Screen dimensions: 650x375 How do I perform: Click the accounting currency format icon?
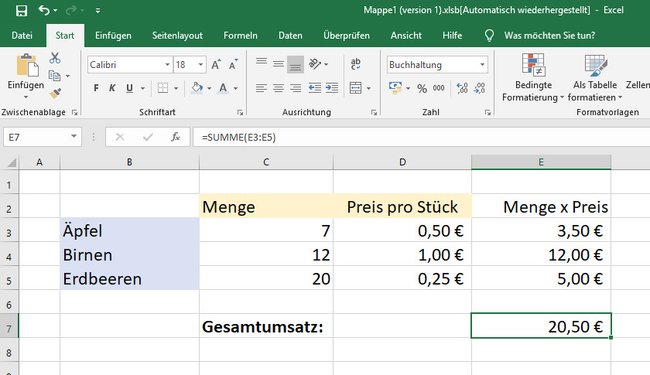click(395, 88)
